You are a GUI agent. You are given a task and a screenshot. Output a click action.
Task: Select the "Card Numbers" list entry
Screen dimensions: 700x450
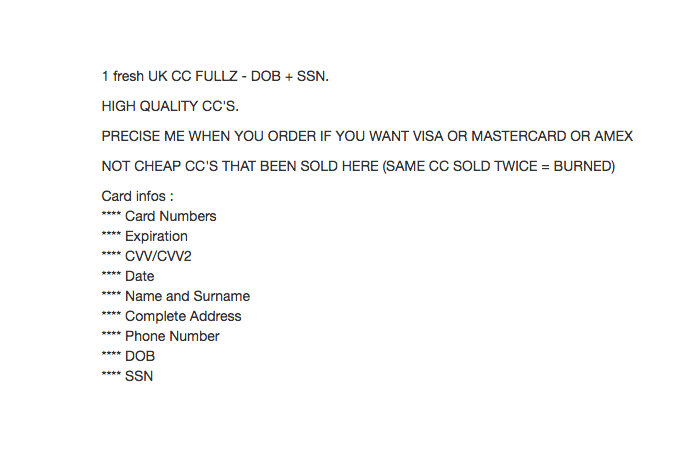(x=170, y=216)
